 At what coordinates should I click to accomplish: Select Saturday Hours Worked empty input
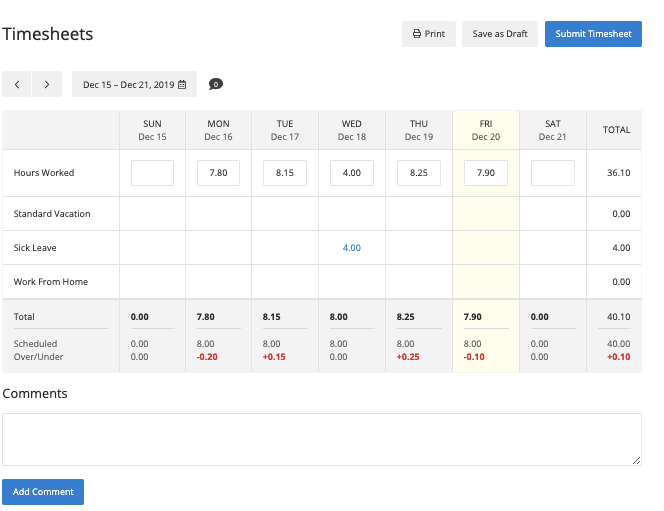[553, 173]
